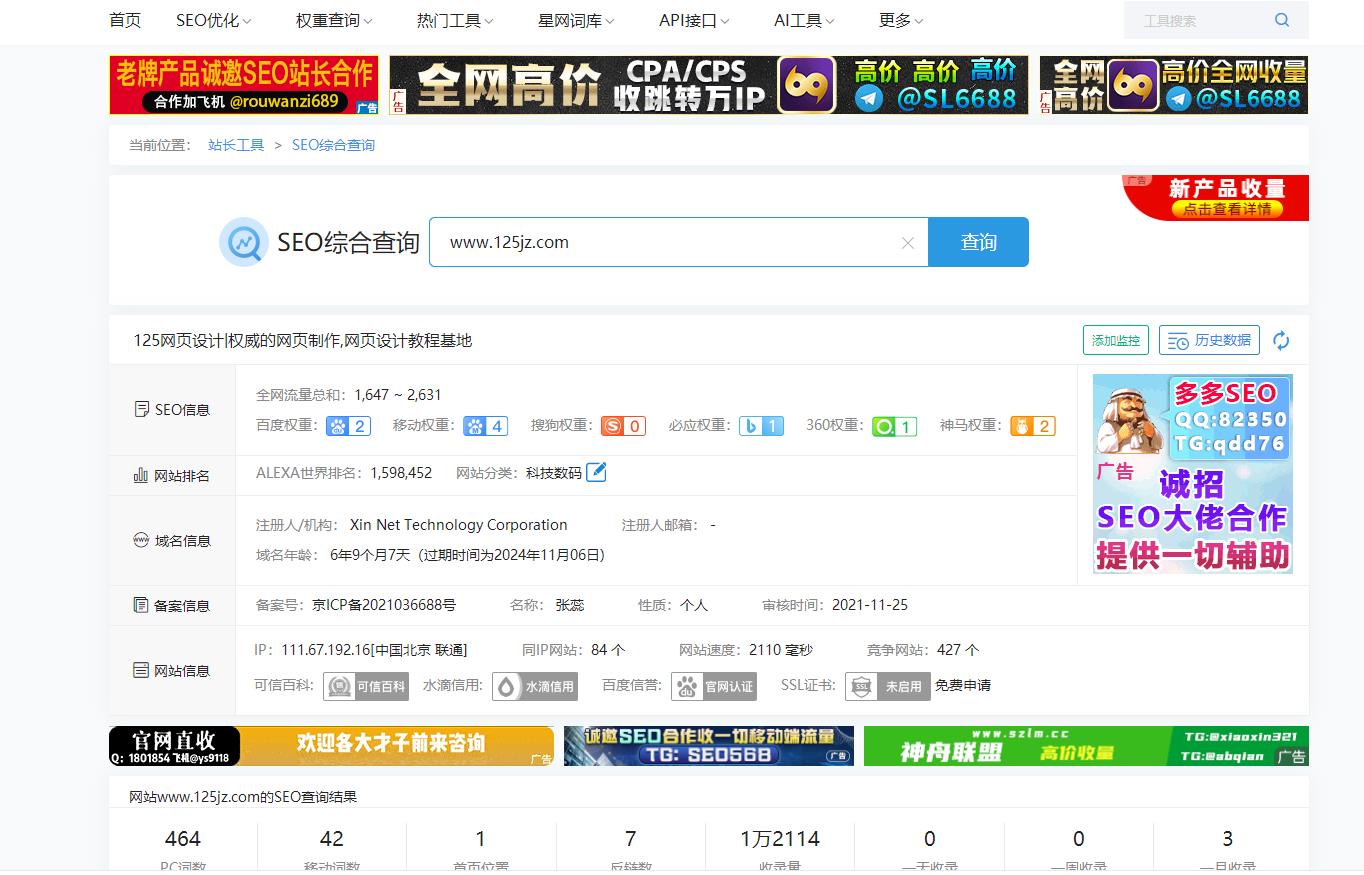Click the 竞争网站 427 个 value

click(x=958, y=650)
